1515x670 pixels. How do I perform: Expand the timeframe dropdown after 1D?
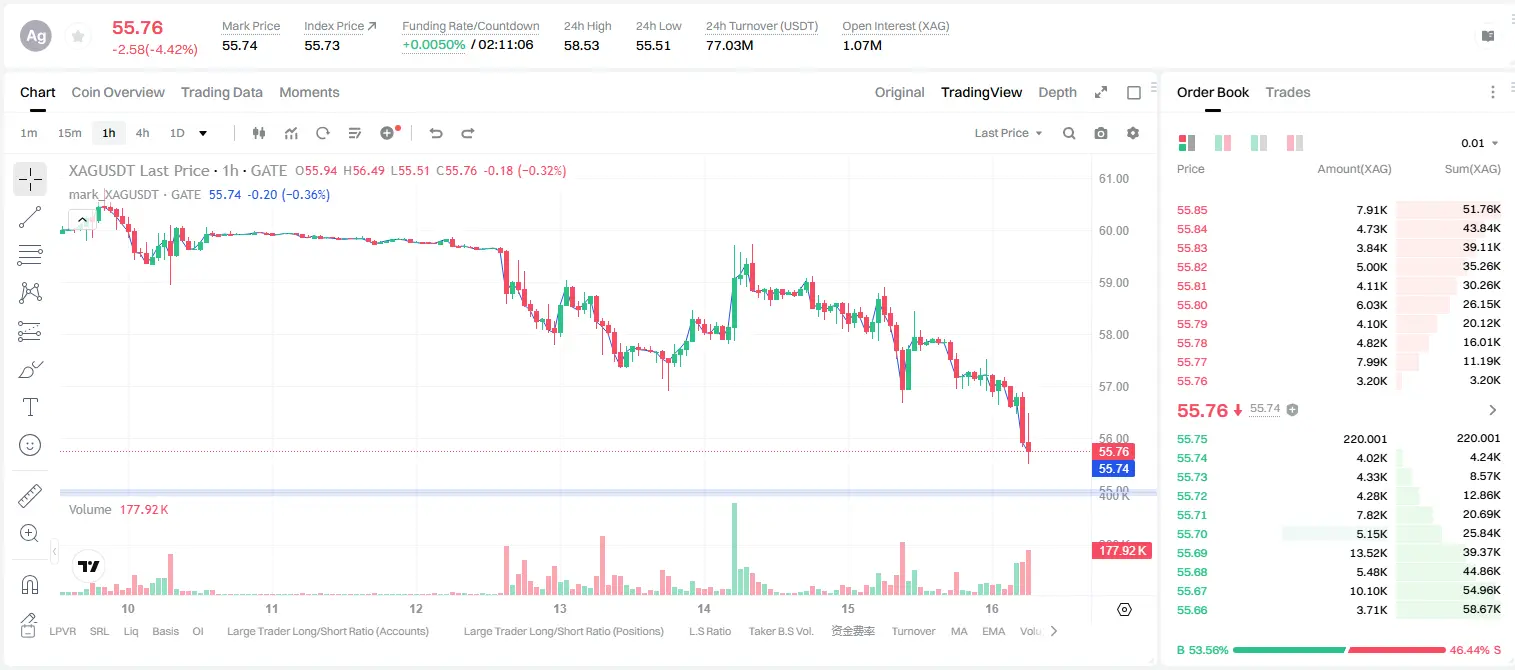[x=203, y=133]
